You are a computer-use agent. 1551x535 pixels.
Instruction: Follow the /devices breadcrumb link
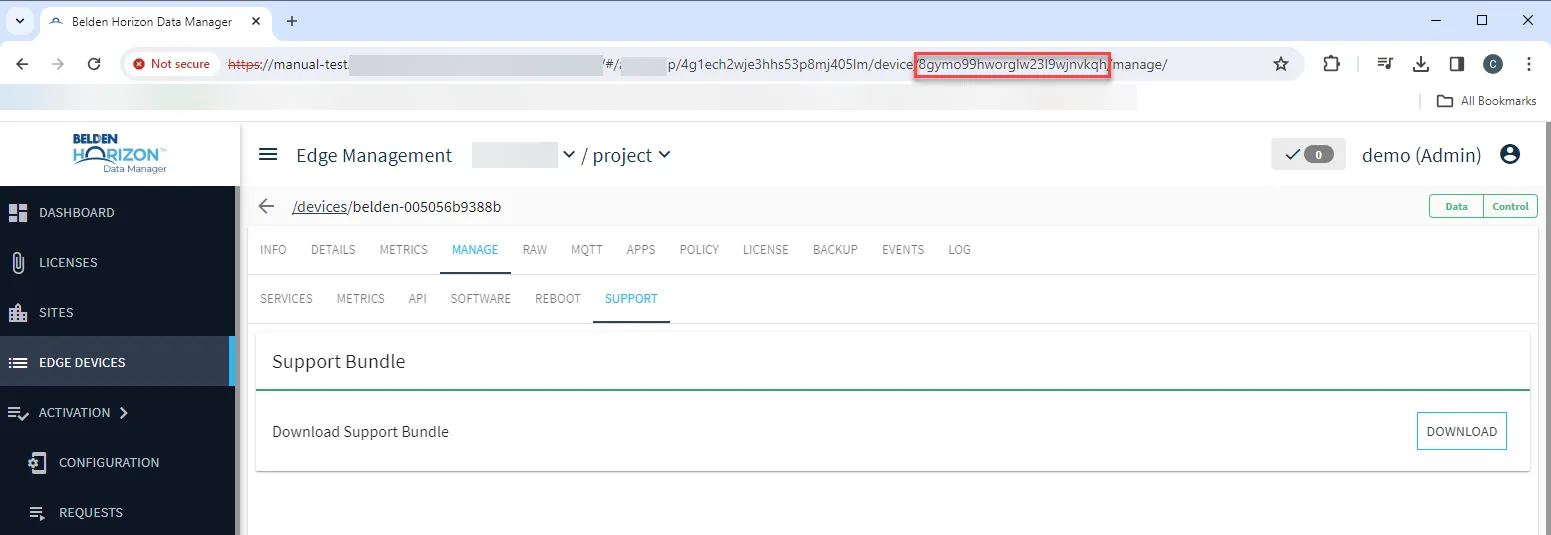coord(320,207)
